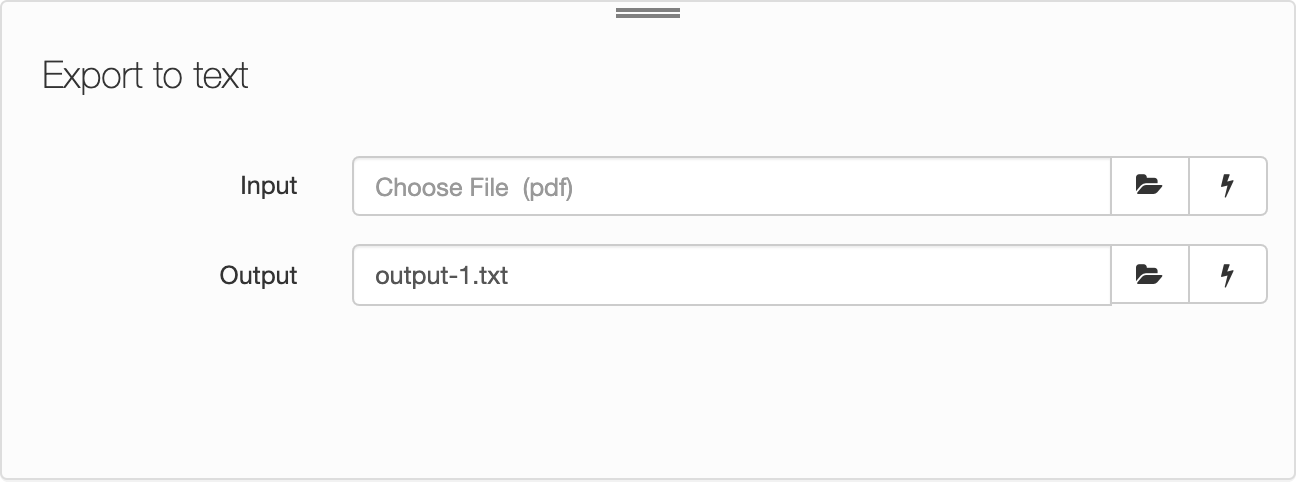Click the Export to text heading

pyautogui.click(x=145, y=76)
